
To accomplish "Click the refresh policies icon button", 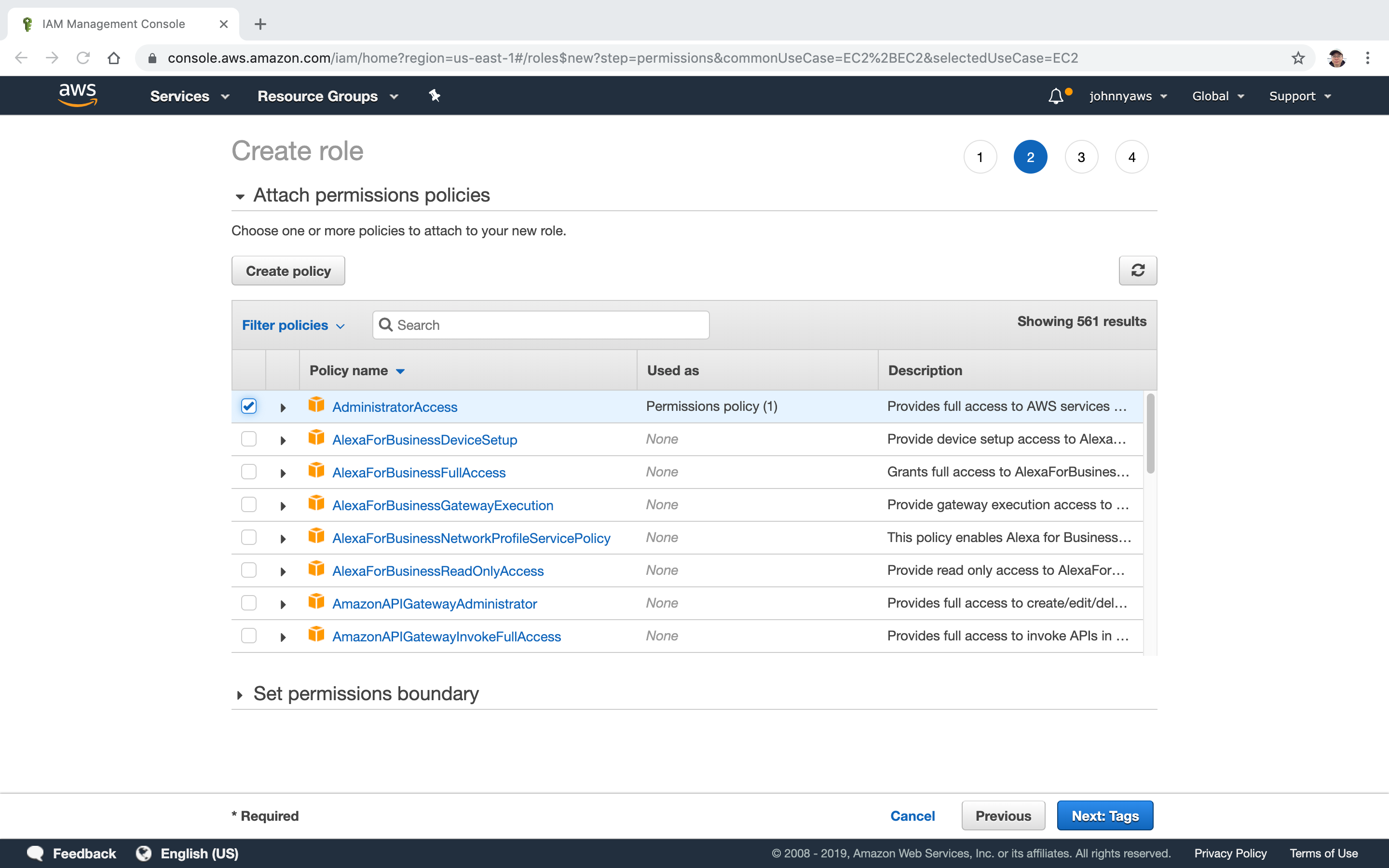I will coord(1138,271).
